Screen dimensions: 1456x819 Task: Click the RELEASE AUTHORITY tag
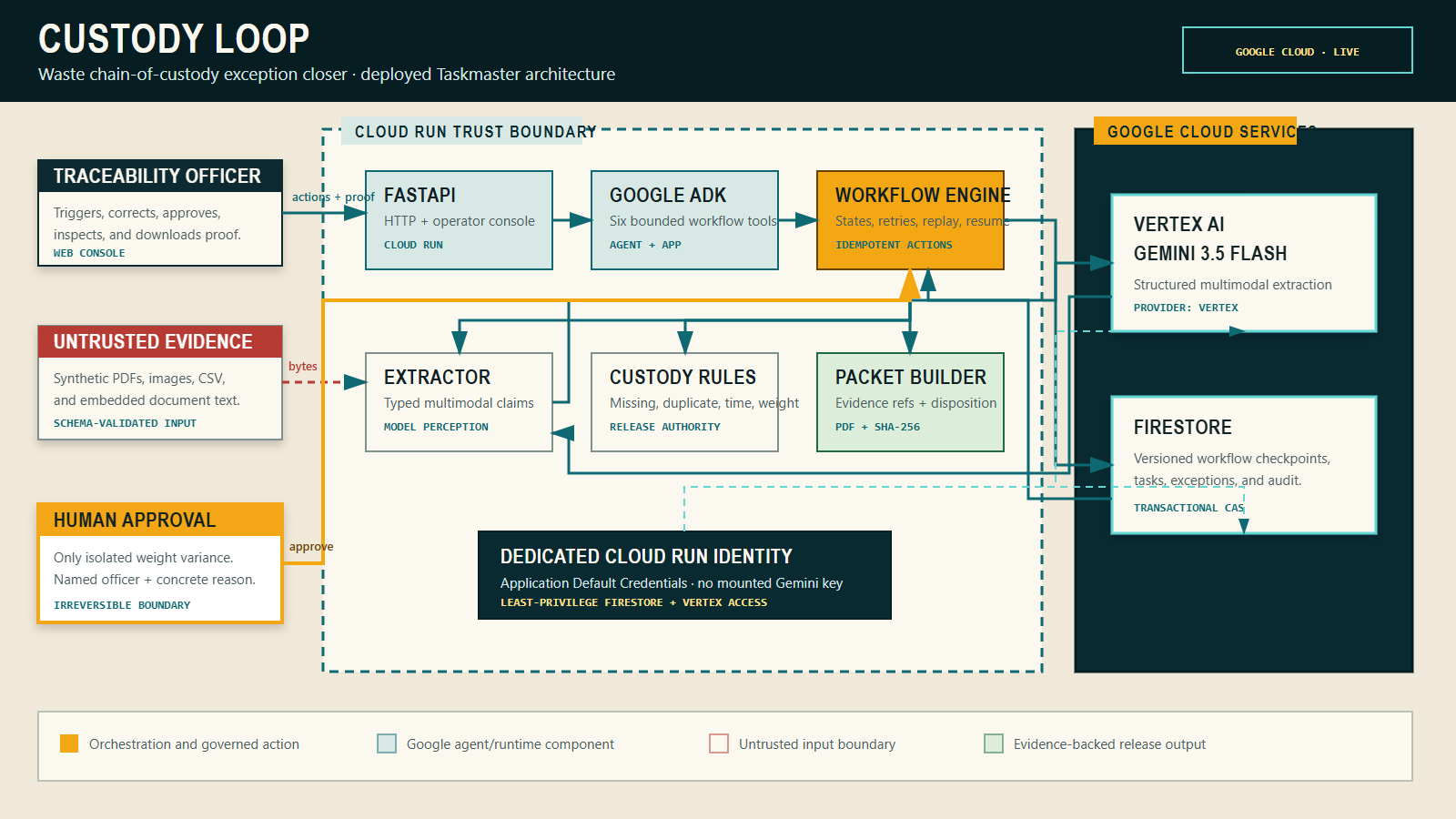665,427
